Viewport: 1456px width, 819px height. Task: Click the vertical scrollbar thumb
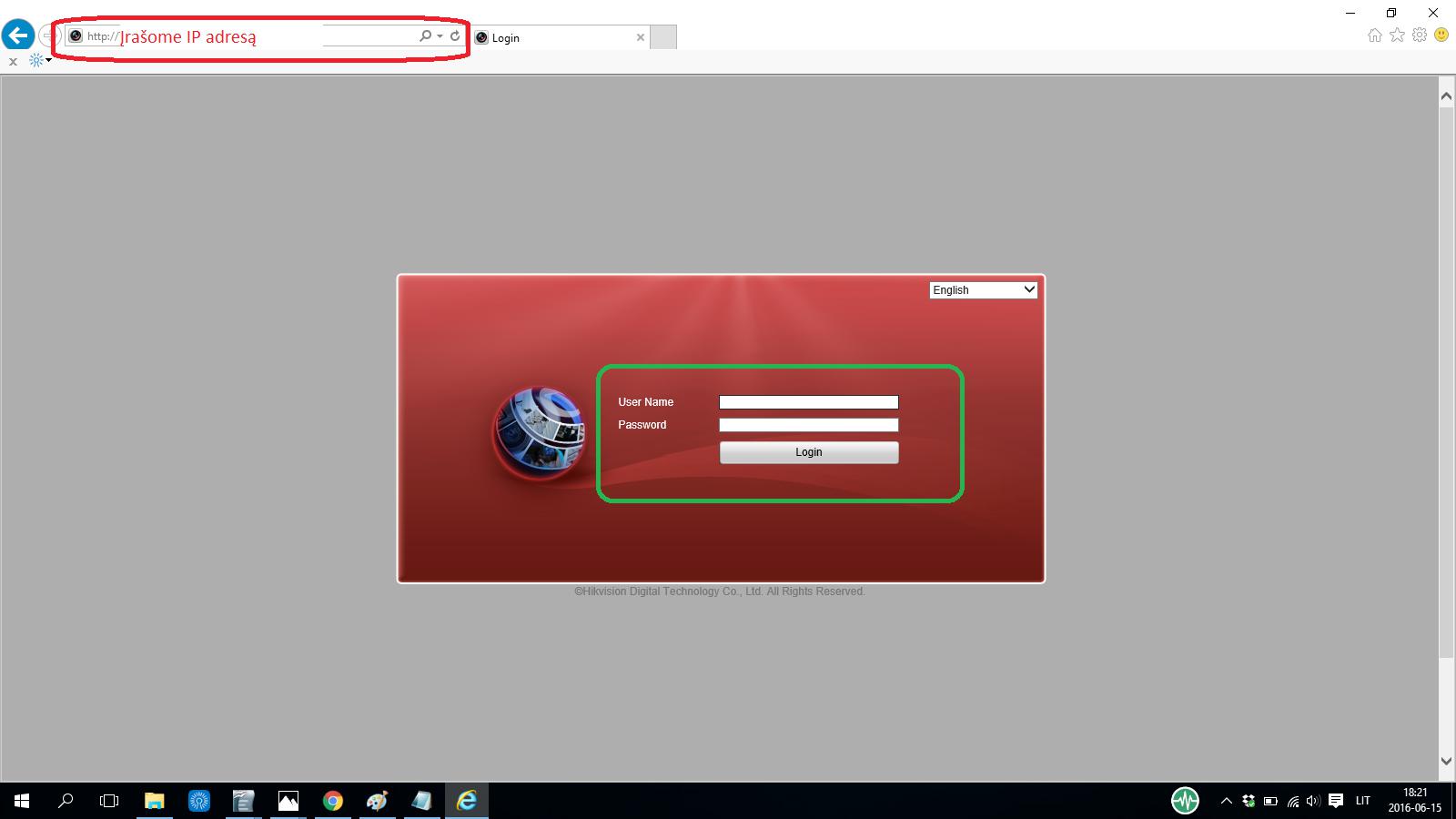tap(1447, 382)
